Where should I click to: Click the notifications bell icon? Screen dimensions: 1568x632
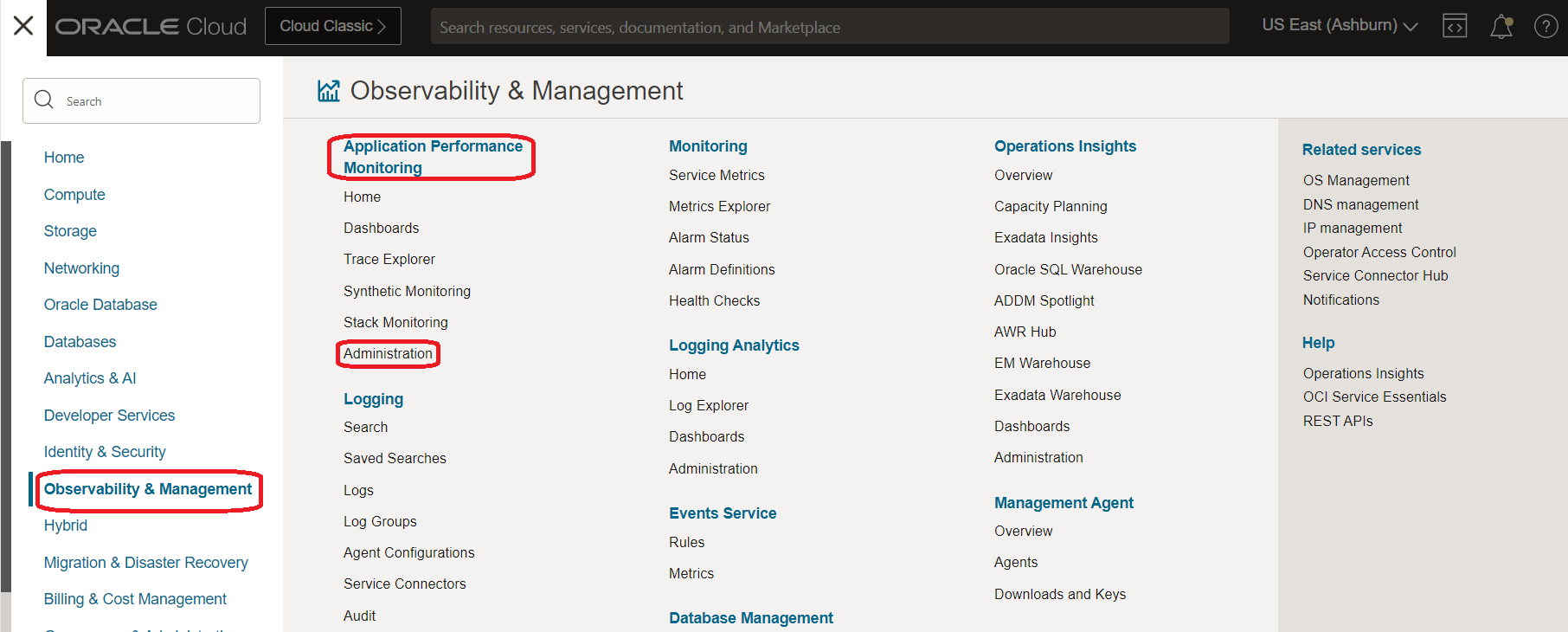coord(1501,27)
